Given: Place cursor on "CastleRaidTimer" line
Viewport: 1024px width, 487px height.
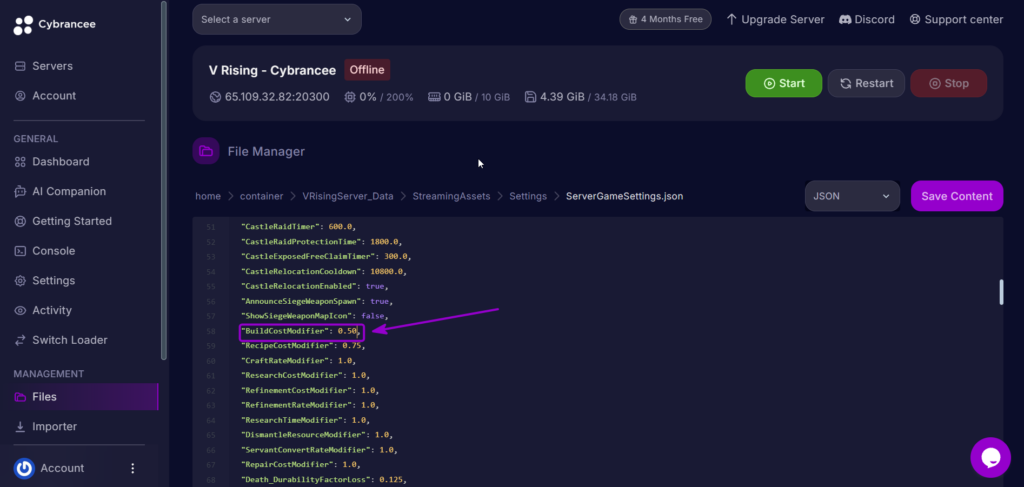Looking at the screenshot, I should [298, 227].
